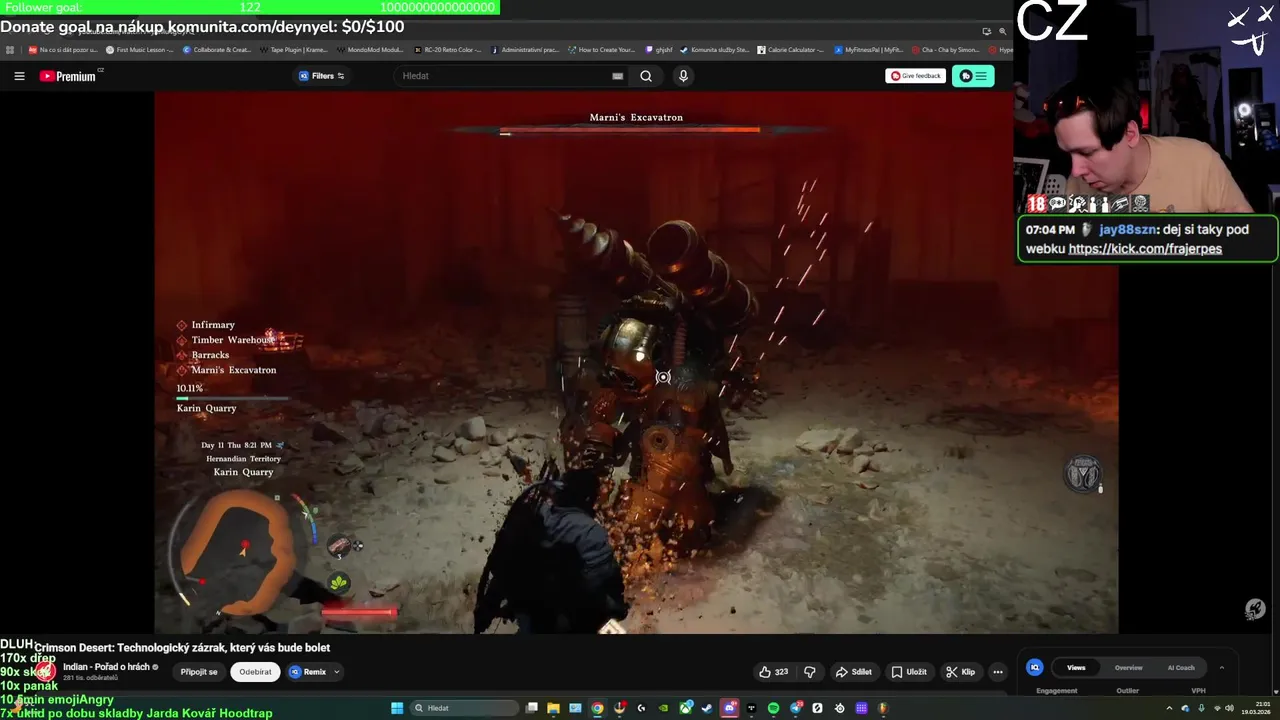The height and width of the screenshot is (720, 1280).
Task: Open the on-screen keyboard icon in search box
Action: click(617, 76)
